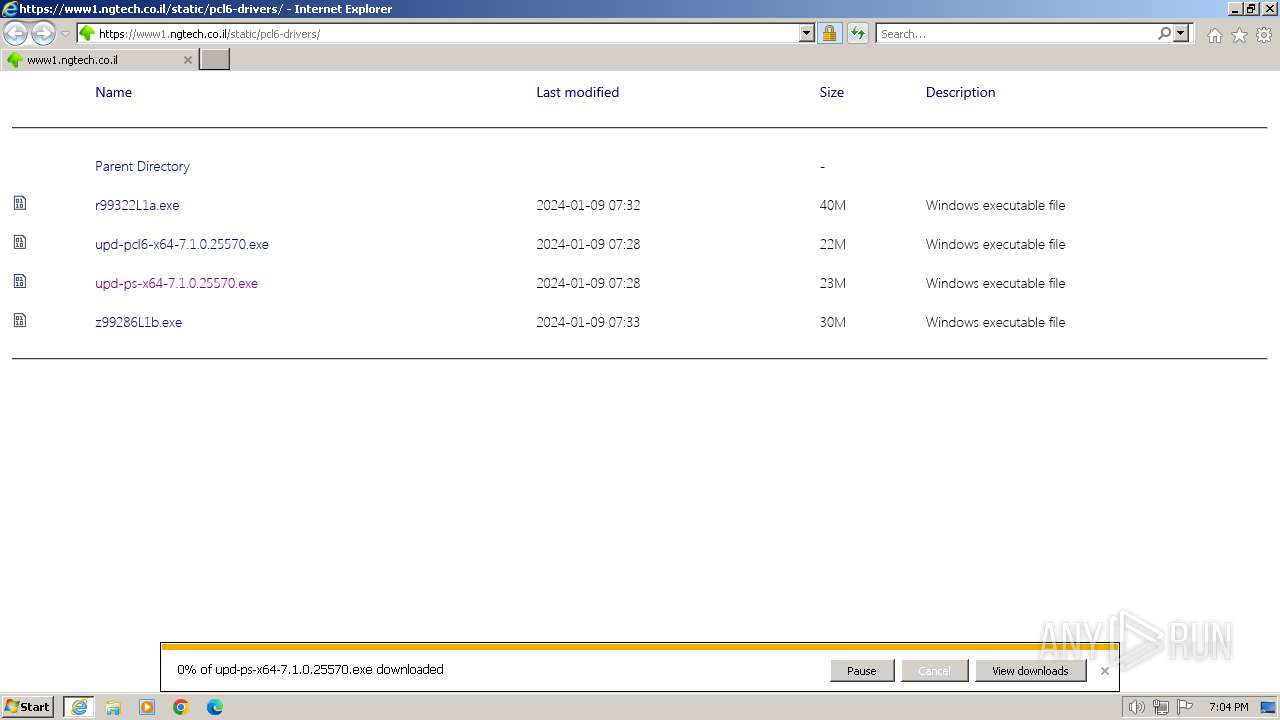Click Internet Explorer taskbar icon
The width and height of the screenshot is (1280, 720).
(79, 707)
